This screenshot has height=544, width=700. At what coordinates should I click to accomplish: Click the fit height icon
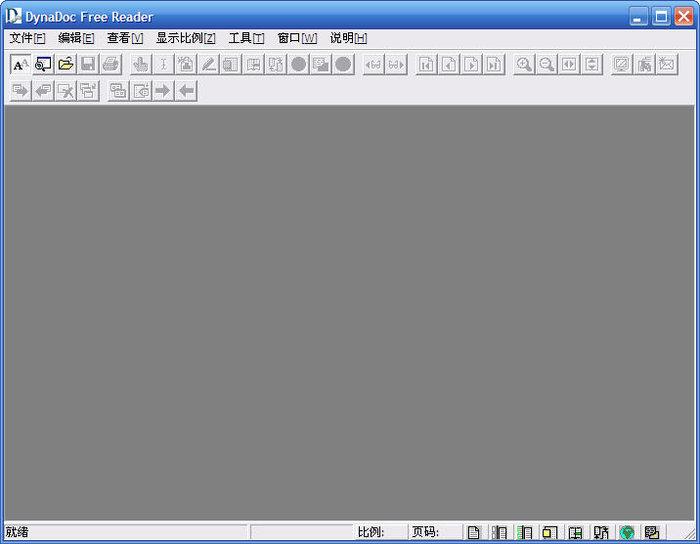592,65
